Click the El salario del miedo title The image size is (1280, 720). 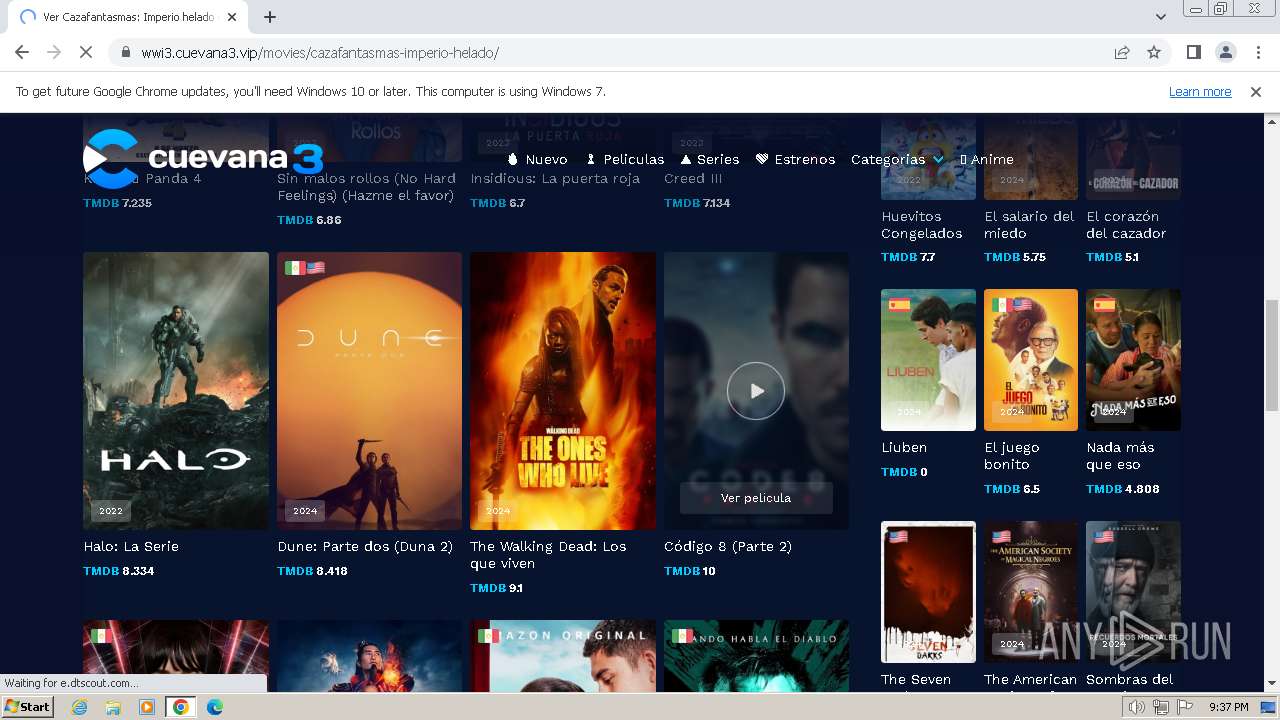[x=1029, y=225]
